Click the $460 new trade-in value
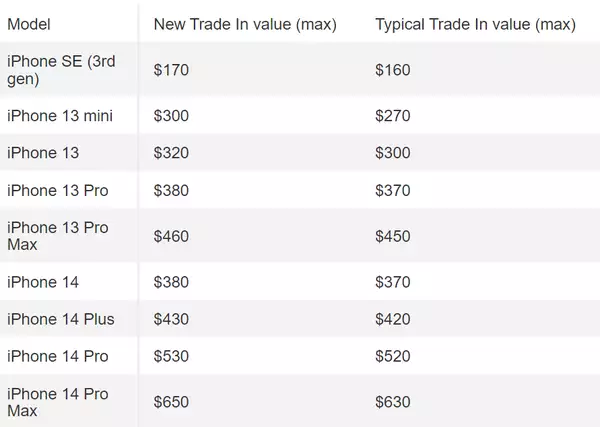The image size is (600, 427). (170, 236)
